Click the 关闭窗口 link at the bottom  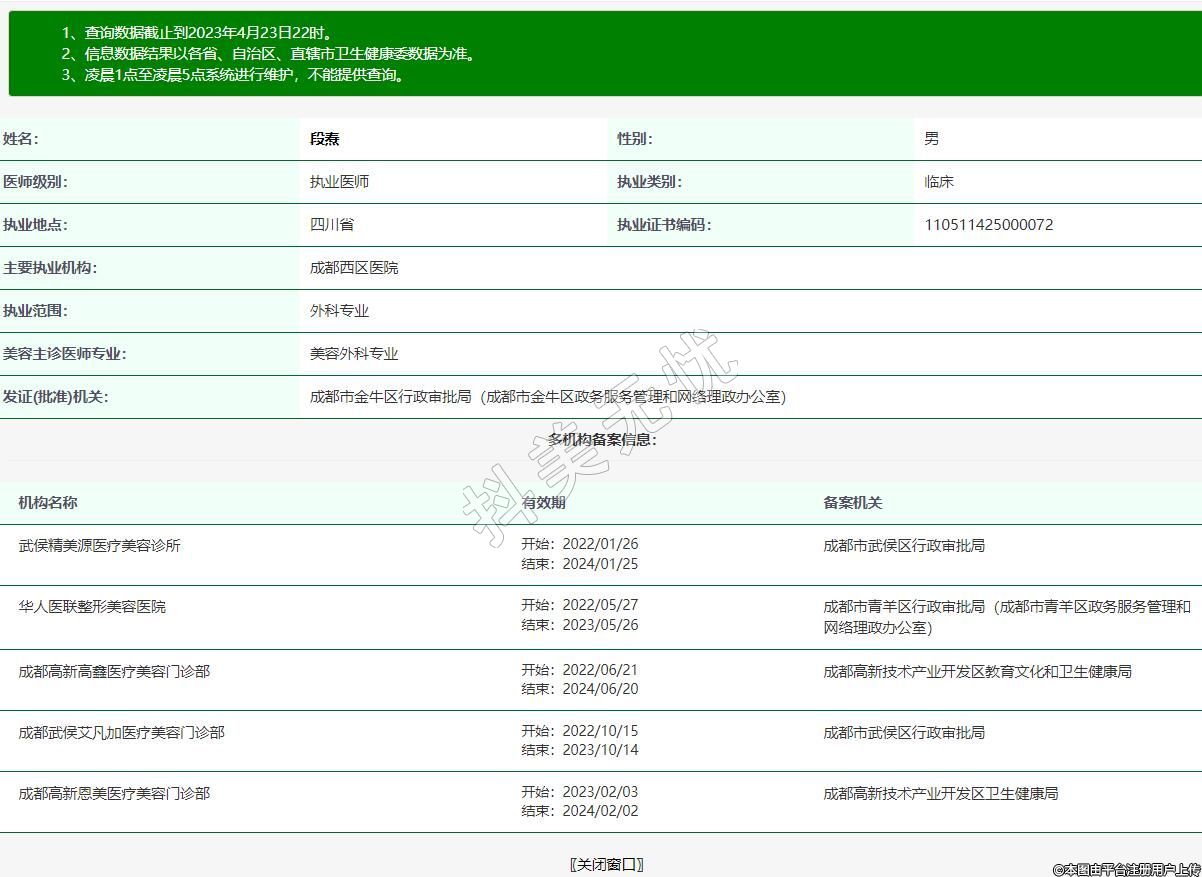point(606,865)
